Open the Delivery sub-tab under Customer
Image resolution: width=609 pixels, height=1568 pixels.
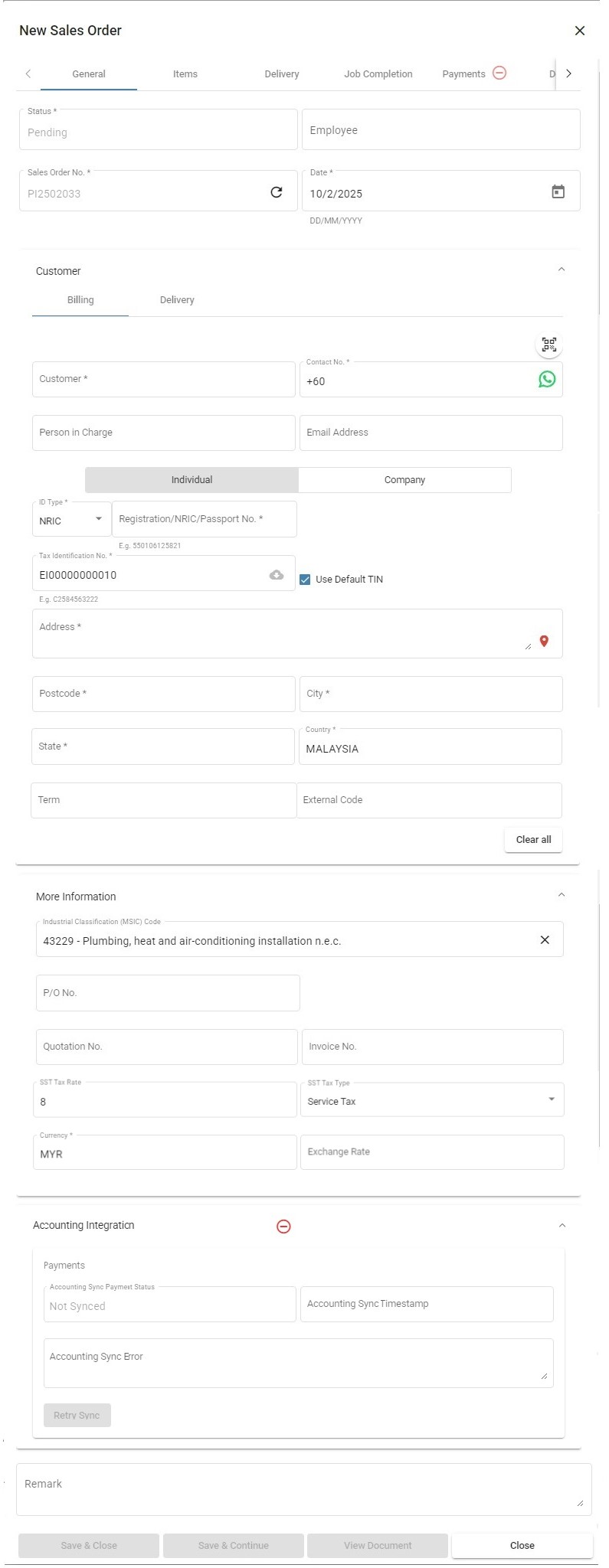177,300
